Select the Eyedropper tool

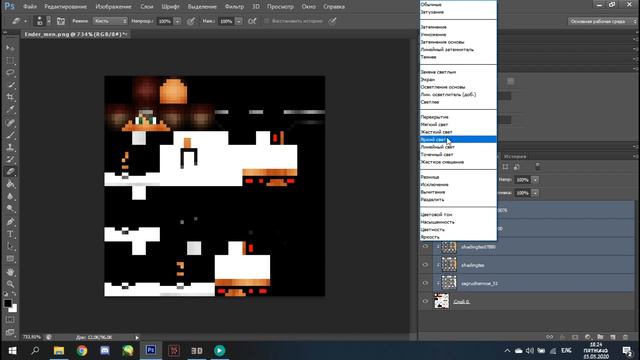tap(10, 109)
